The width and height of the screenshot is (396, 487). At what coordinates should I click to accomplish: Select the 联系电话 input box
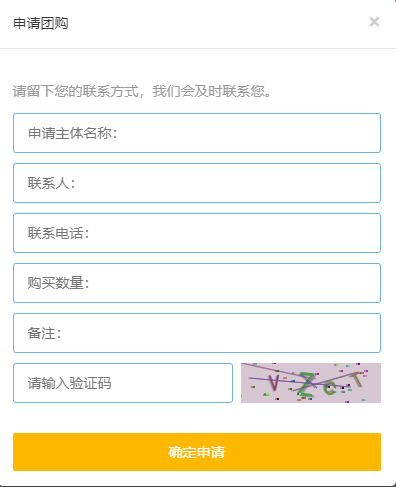[x=197, y=233]
